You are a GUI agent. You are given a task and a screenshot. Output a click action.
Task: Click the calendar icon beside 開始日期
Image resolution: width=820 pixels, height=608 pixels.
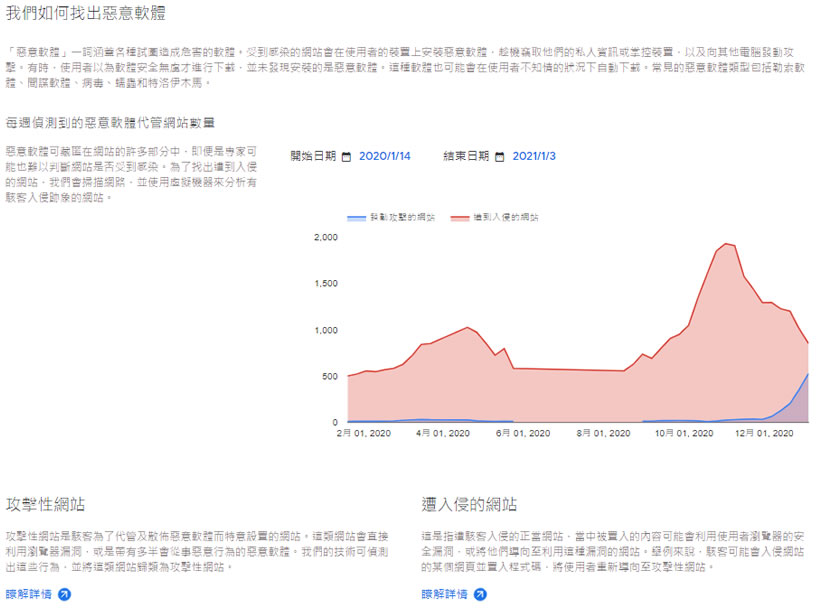pyautogui.click(x=346, y=157)
